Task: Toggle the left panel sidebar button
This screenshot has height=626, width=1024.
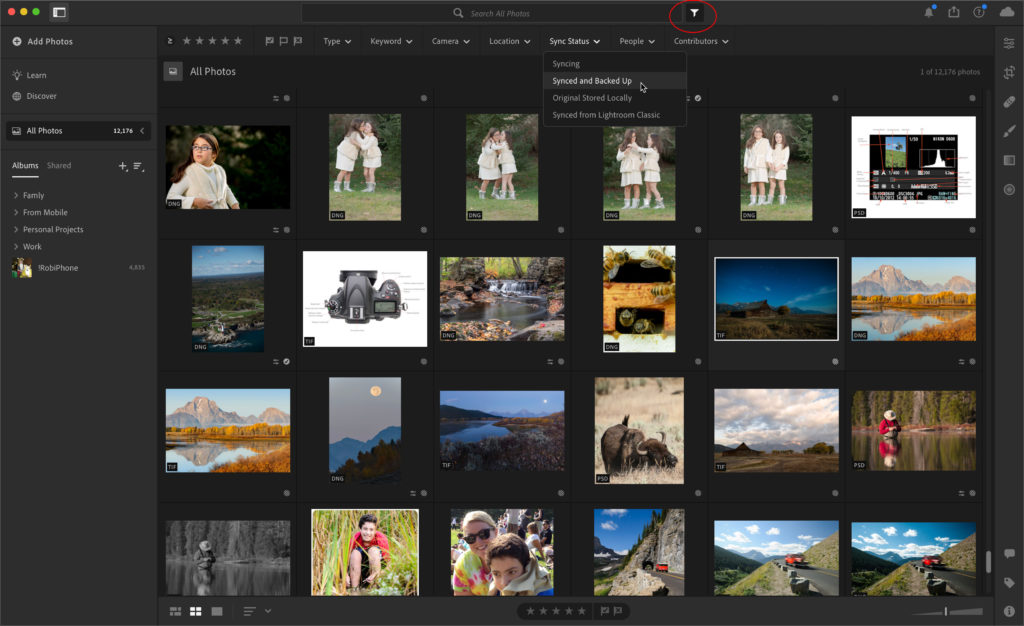Action: point(59,13)
